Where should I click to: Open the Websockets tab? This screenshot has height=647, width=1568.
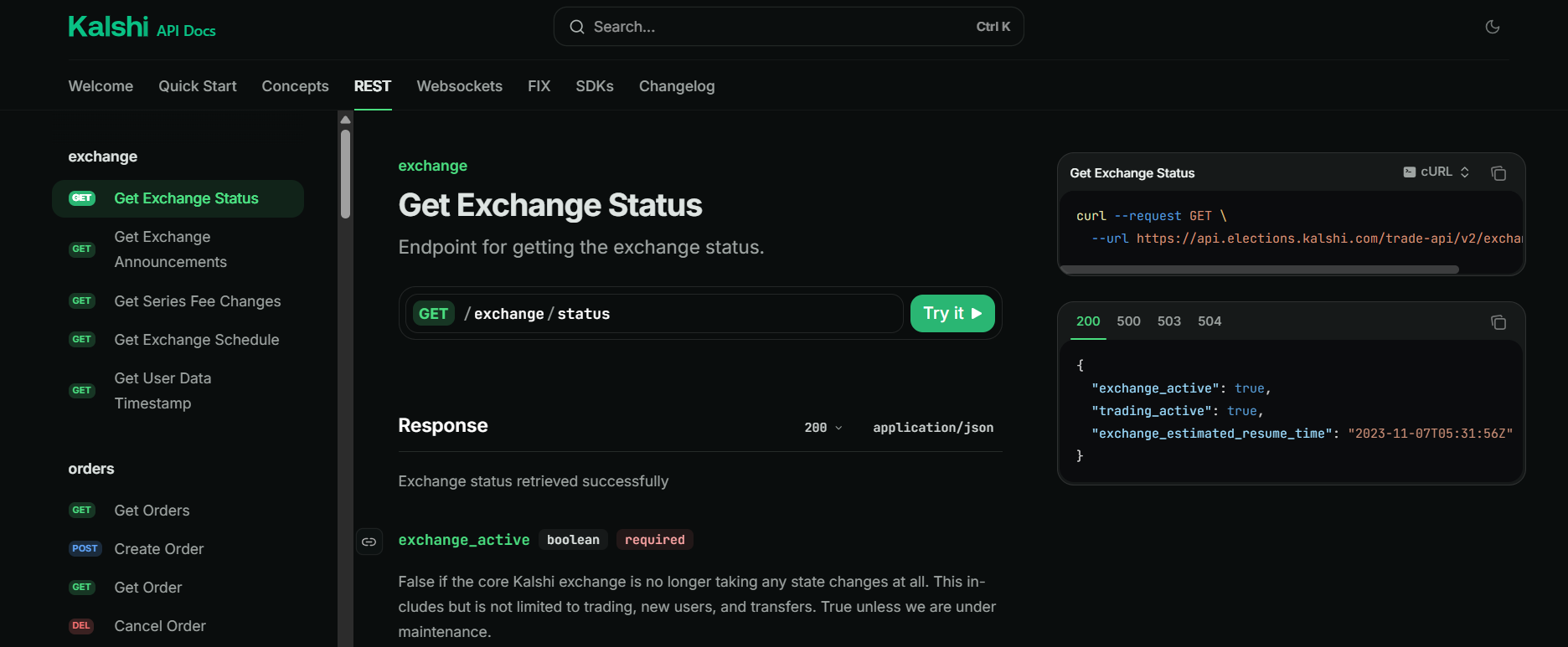point(460,86)
